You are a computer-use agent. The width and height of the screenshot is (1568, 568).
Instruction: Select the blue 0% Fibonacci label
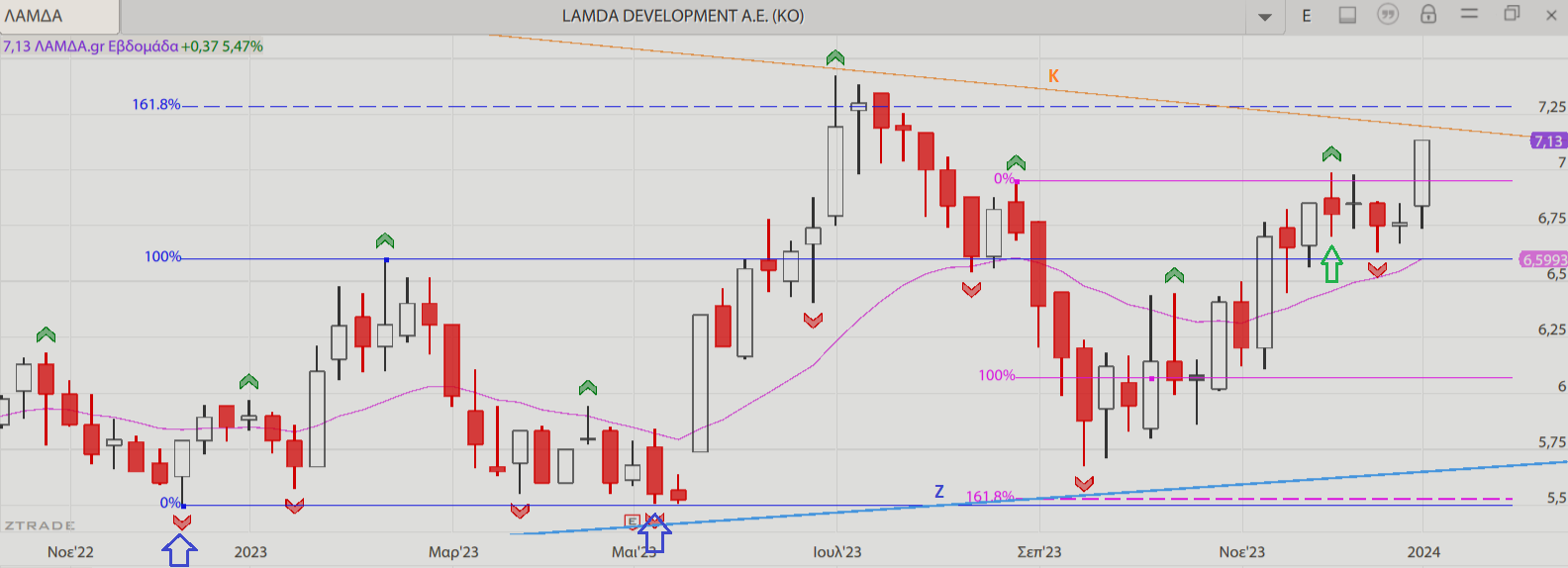tap(170, 503)
